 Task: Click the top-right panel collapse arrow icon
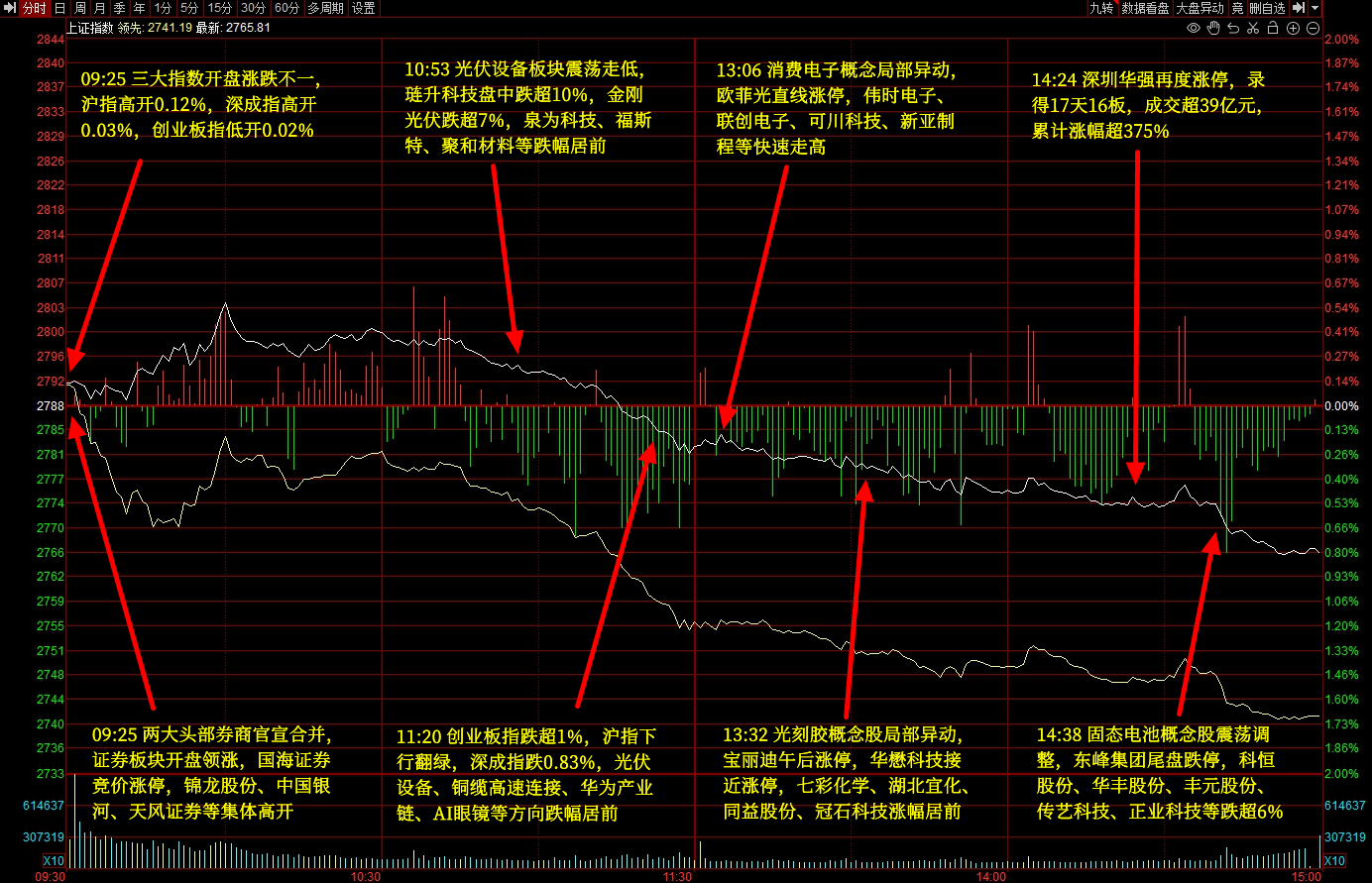[x=1299, y=8]
